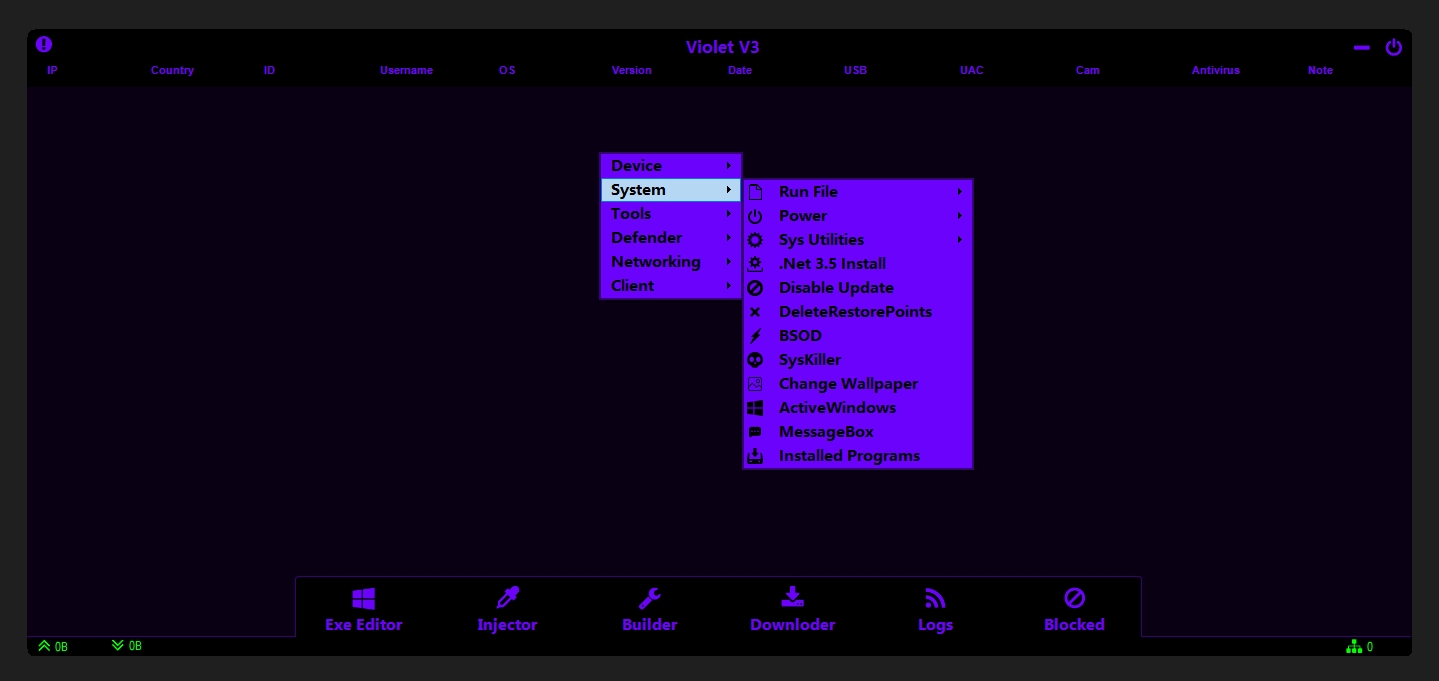Expand the Run File submenu arrow

click(x=959, y=192)
